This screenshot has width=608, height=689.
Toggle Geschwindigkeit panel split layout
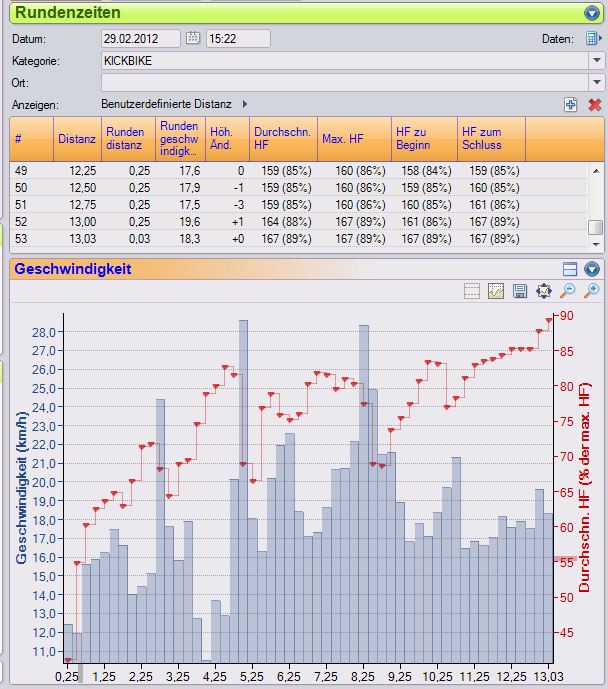point(570,269)
